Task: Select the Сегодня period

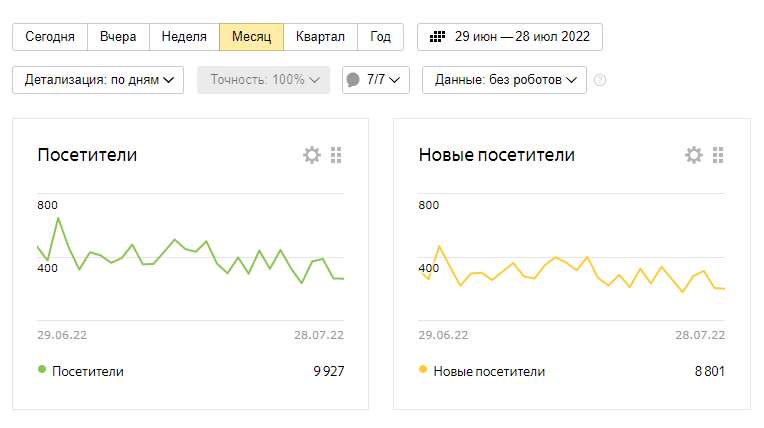Action: 50,37
